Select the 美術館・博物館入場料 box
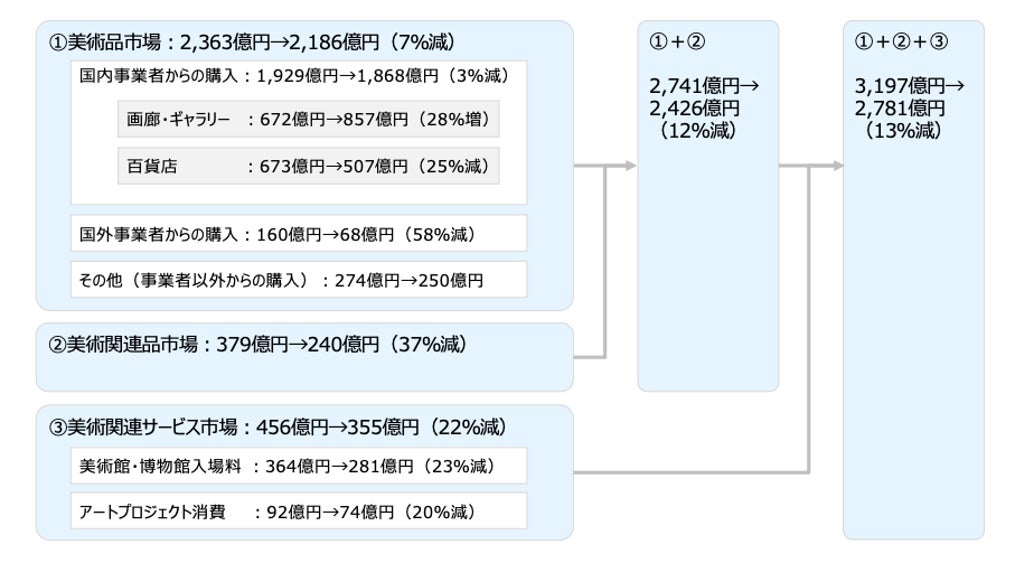This screenshot has height=564, width=1016. [x=298, y=466]
